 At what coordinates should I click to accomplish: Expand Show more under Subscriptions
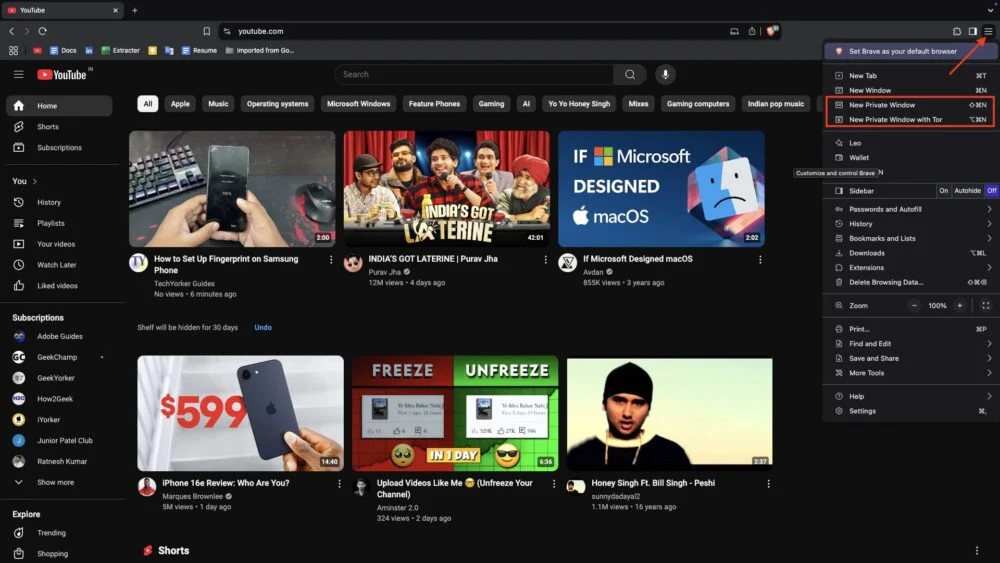[55, 482]
